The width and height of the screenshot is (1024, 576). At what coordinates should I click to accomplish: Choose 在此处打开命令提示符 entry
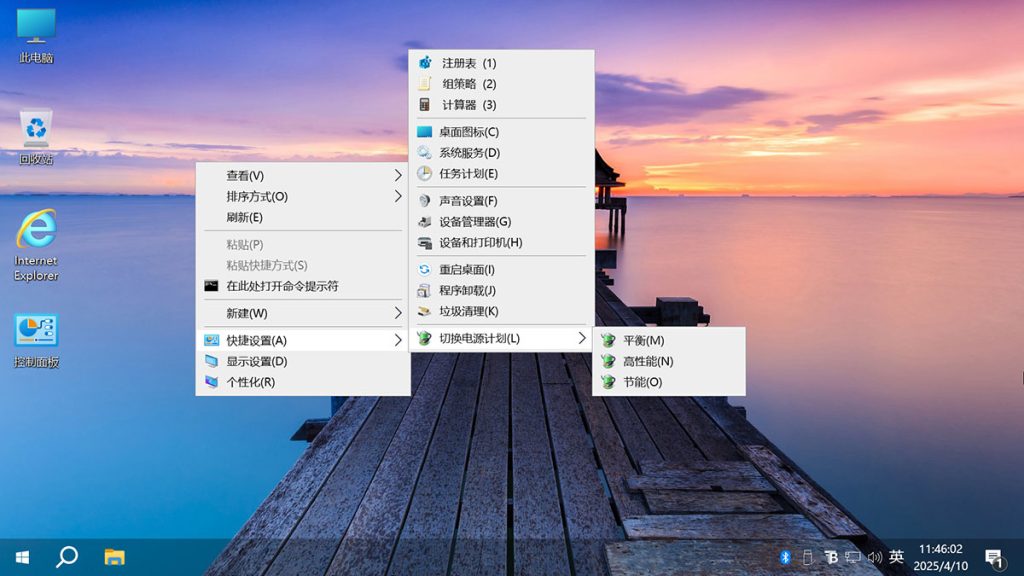(303, 286)
